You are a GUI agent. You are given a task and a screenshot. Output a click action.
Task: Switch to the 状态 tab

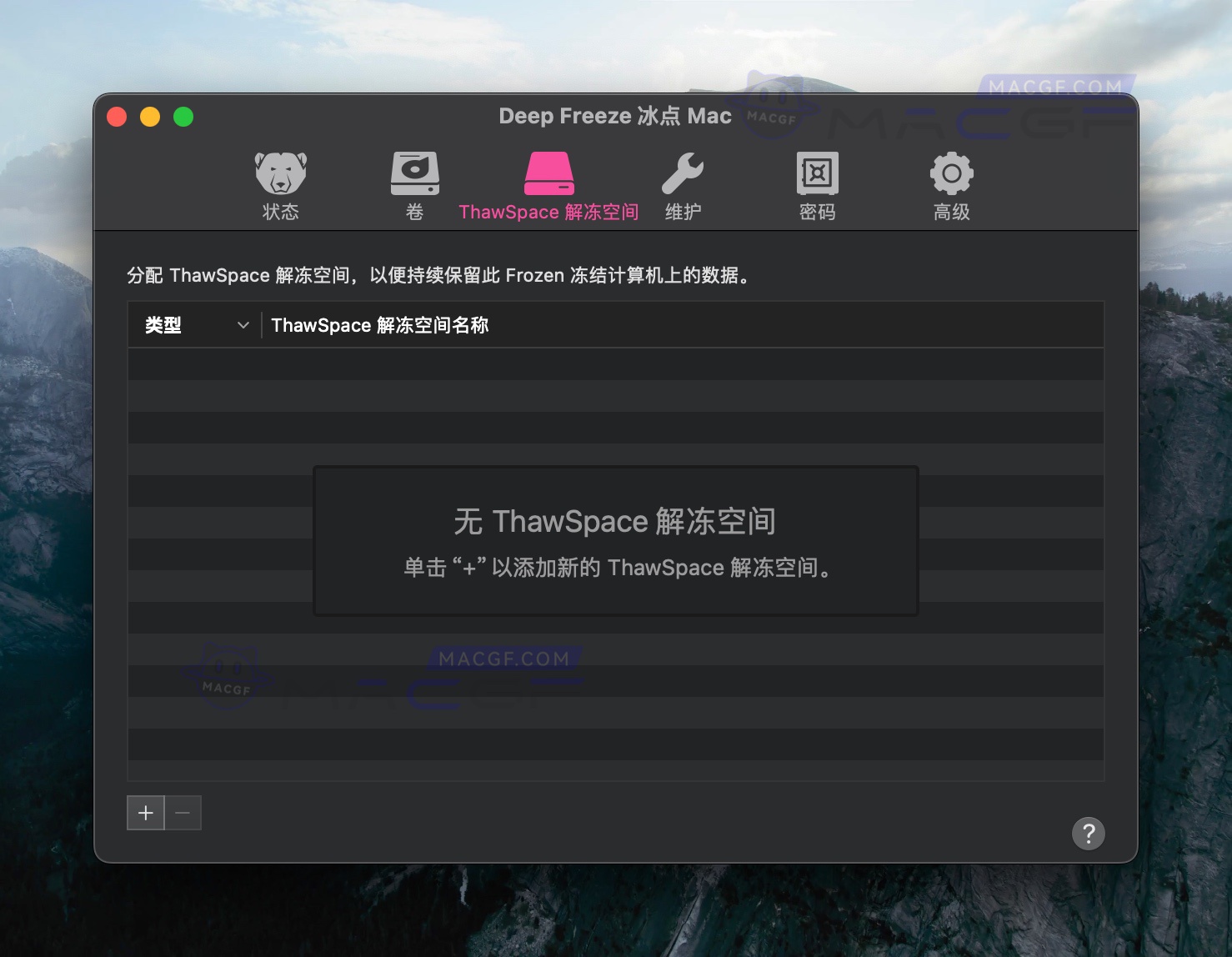281,185
